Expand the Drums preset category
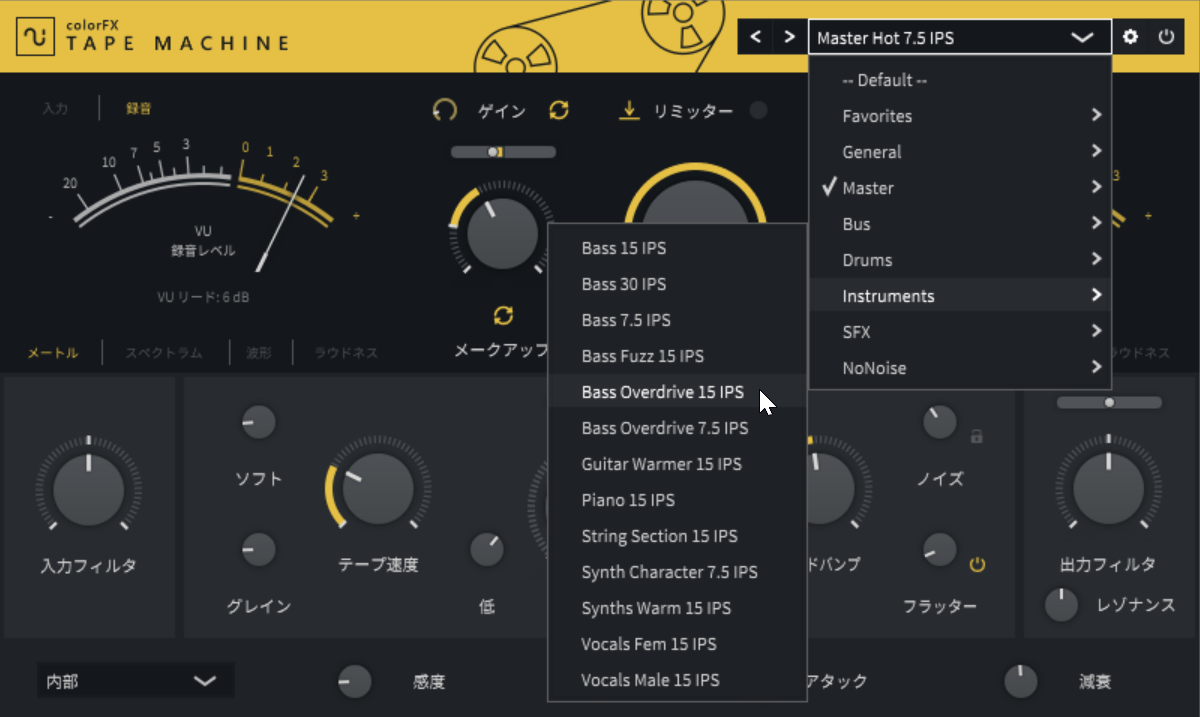Image resolution: width=1200 pixels, height=717 pixels. (960, 260)
